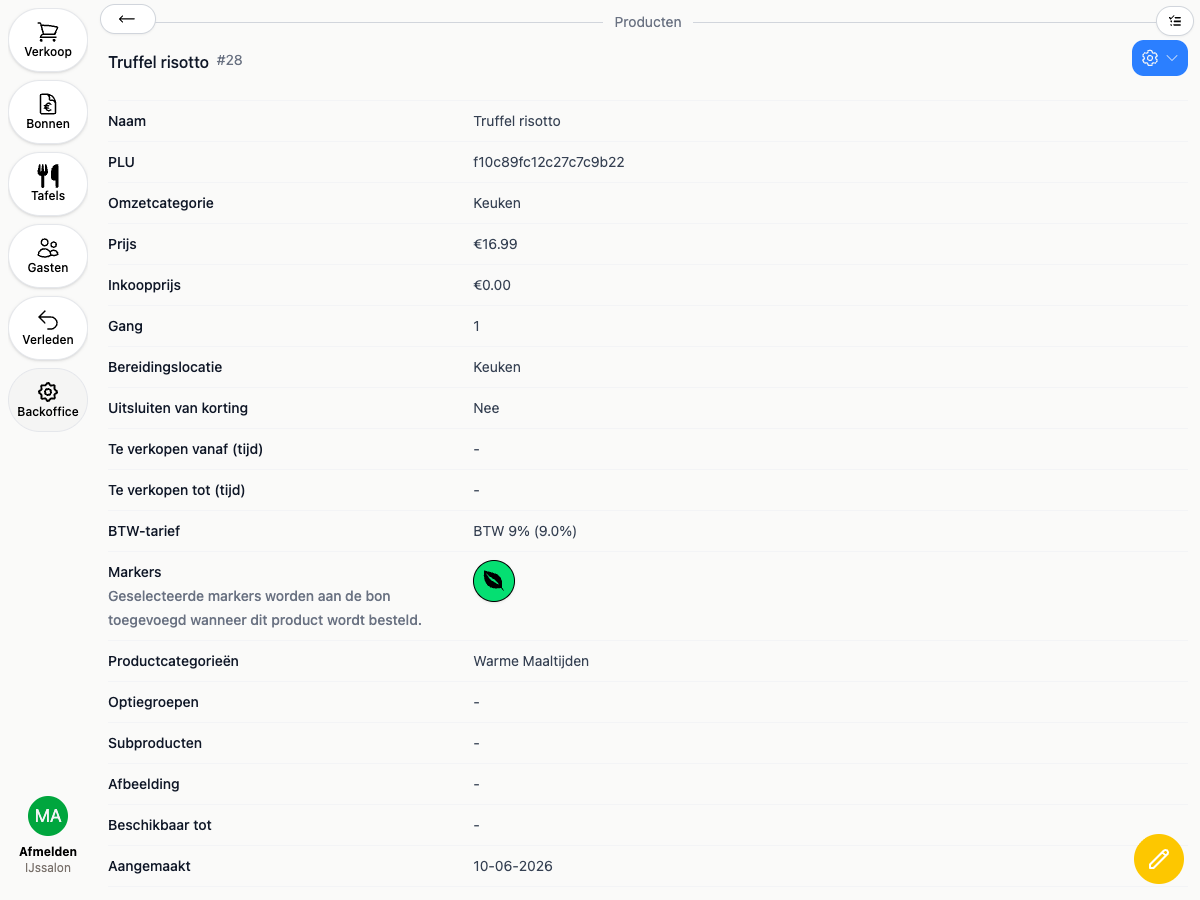Open Verleden history section
The height and width of the screenshot is (900, 1200).
[48, 328]
